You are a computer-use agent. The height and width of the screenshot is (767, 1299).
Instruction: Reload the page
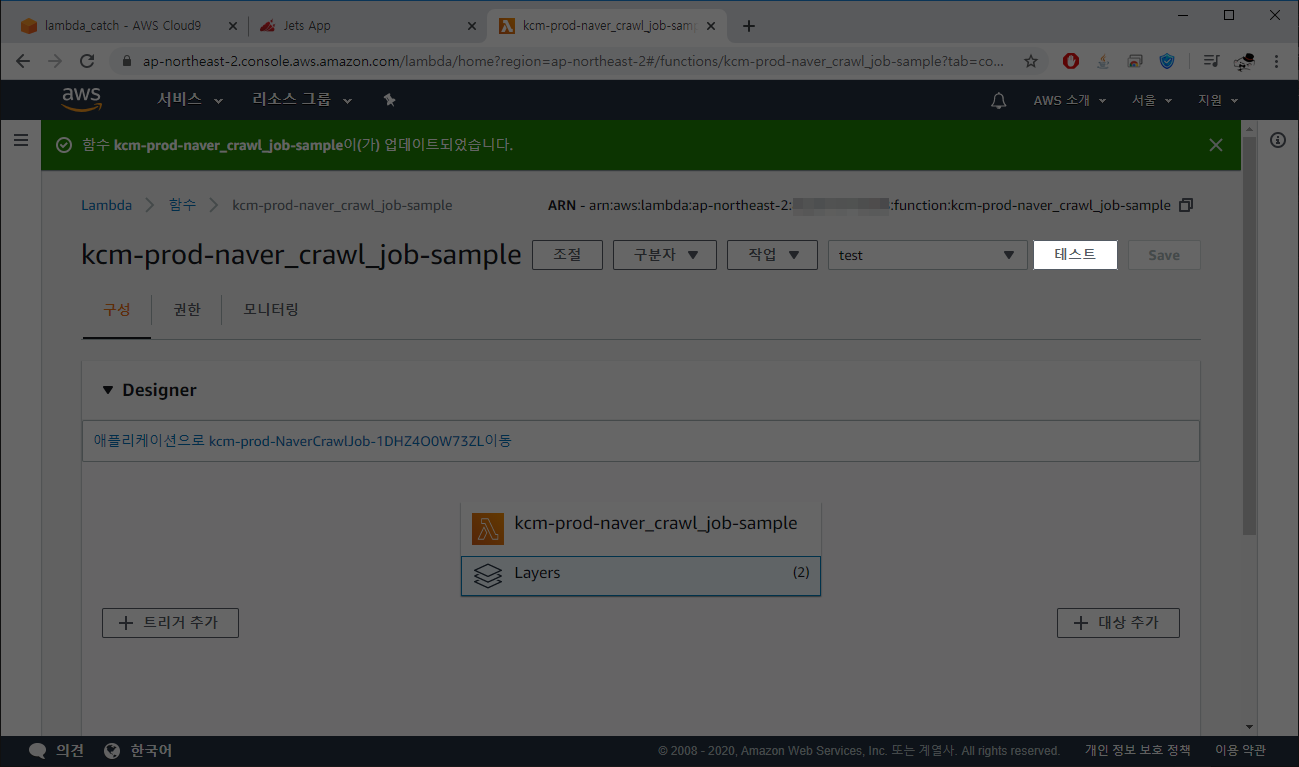pos(87,61)
